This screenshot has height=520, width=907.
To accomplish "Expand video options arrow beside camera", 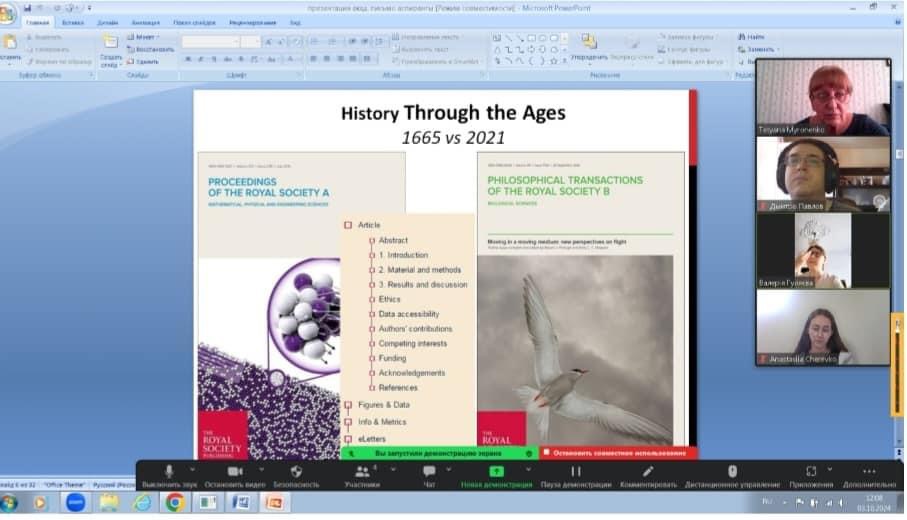I will 261,470.
